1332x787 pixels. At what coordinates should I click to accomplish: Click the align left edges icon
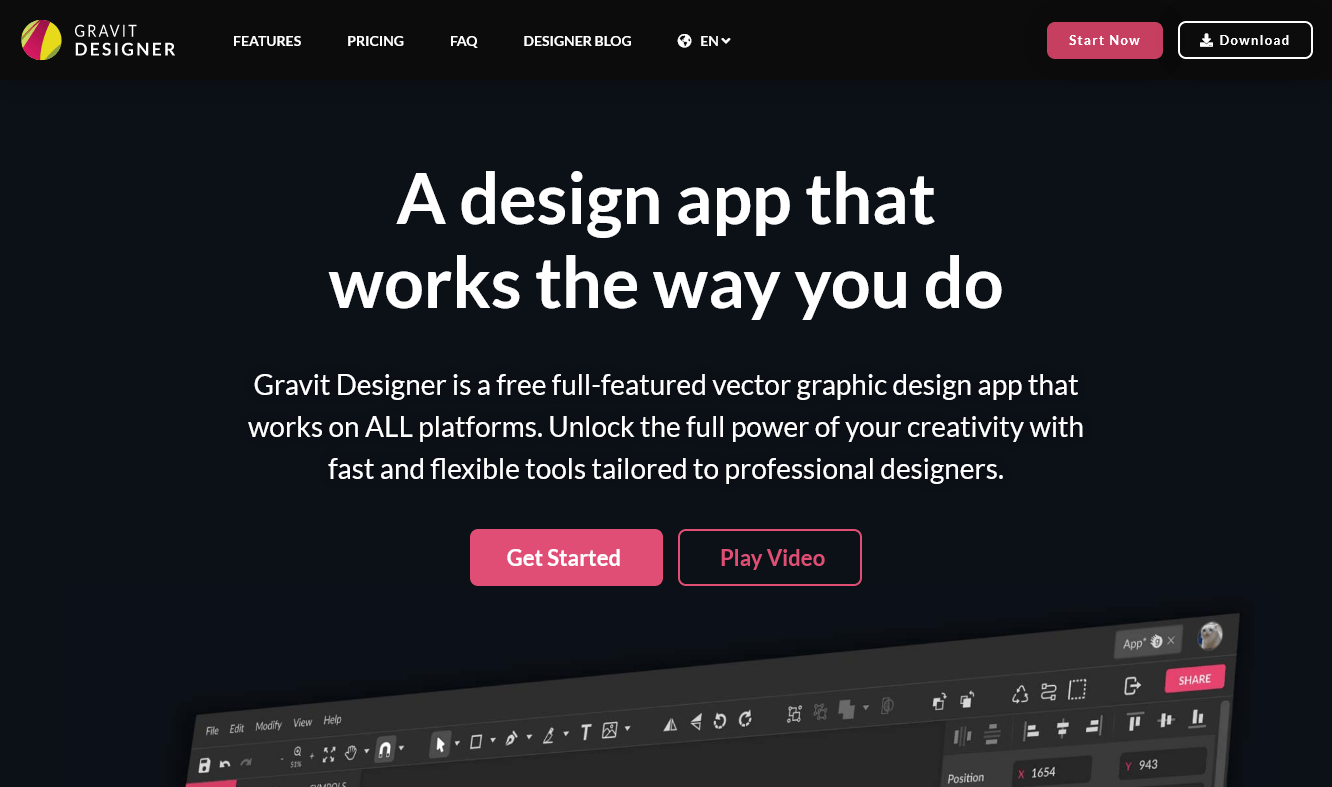tap(1032, 729)
